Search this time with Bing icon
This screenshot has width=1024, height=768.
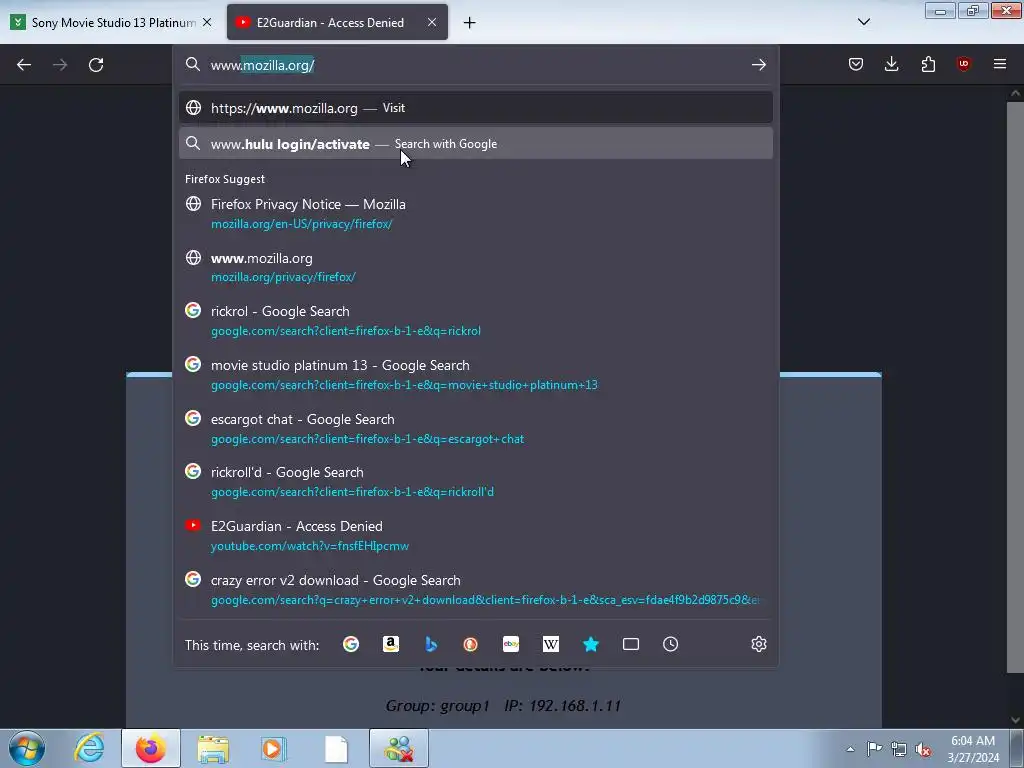coord(430,645)
